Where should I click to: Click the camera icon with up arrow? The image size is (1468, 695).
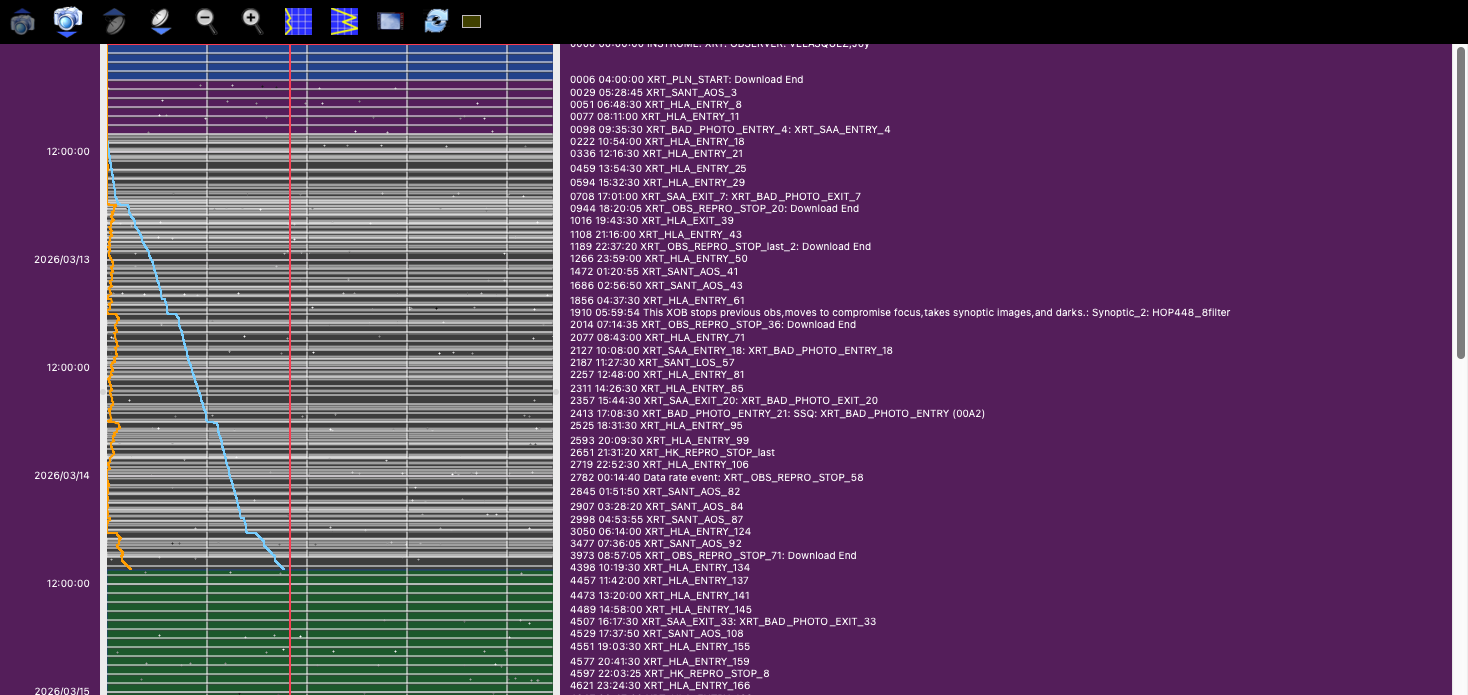point(22,21)
